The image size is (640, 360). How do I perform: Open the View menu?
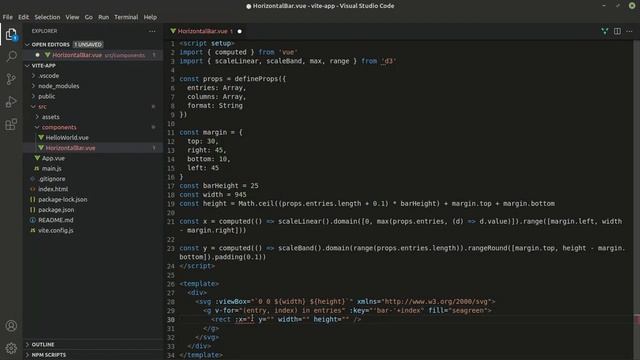[72, 17]
